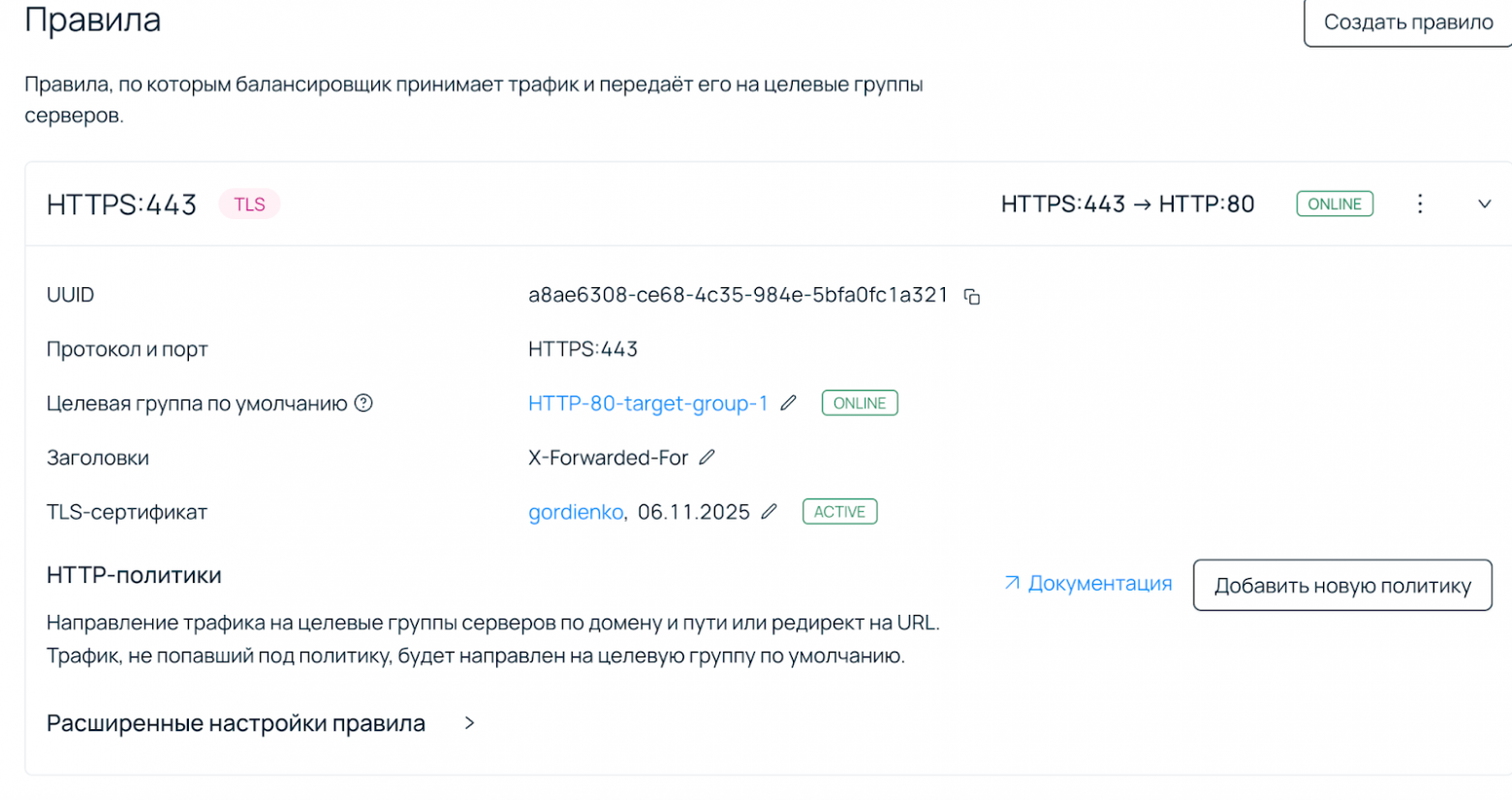The height and width of the screenshot is (800, 1512).
Task: Click the TLS badge next to HTTPS:443
Action: point(248,204)
